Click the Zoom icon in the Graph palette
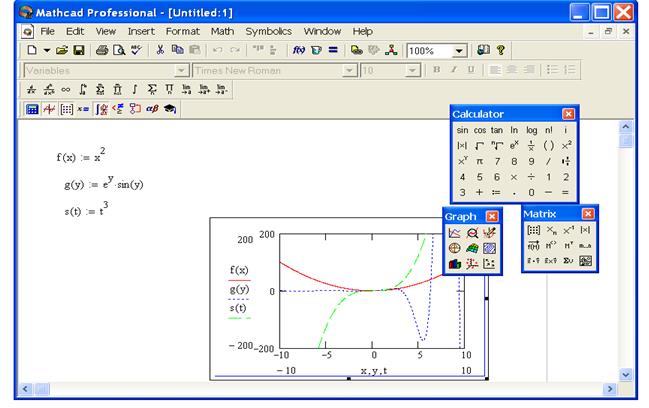The image size is (649, 408). [472, 233]
